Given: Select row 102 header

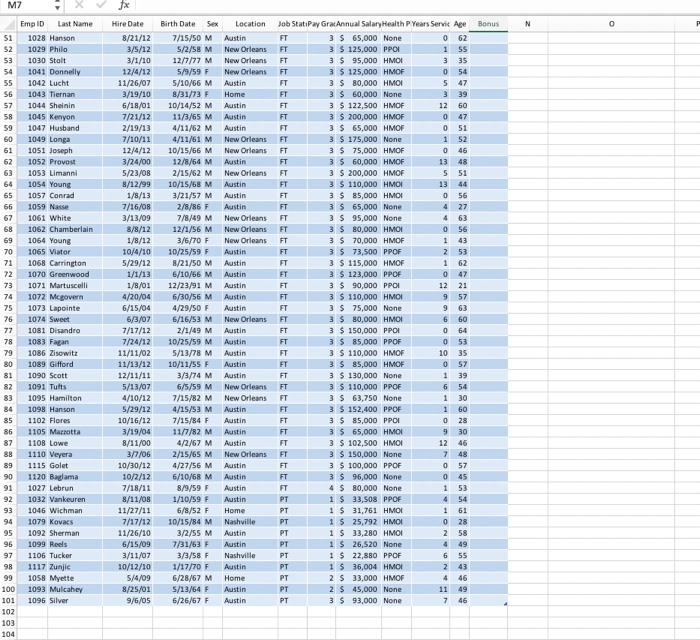Looking at the screenshot, I should point(8,612).
